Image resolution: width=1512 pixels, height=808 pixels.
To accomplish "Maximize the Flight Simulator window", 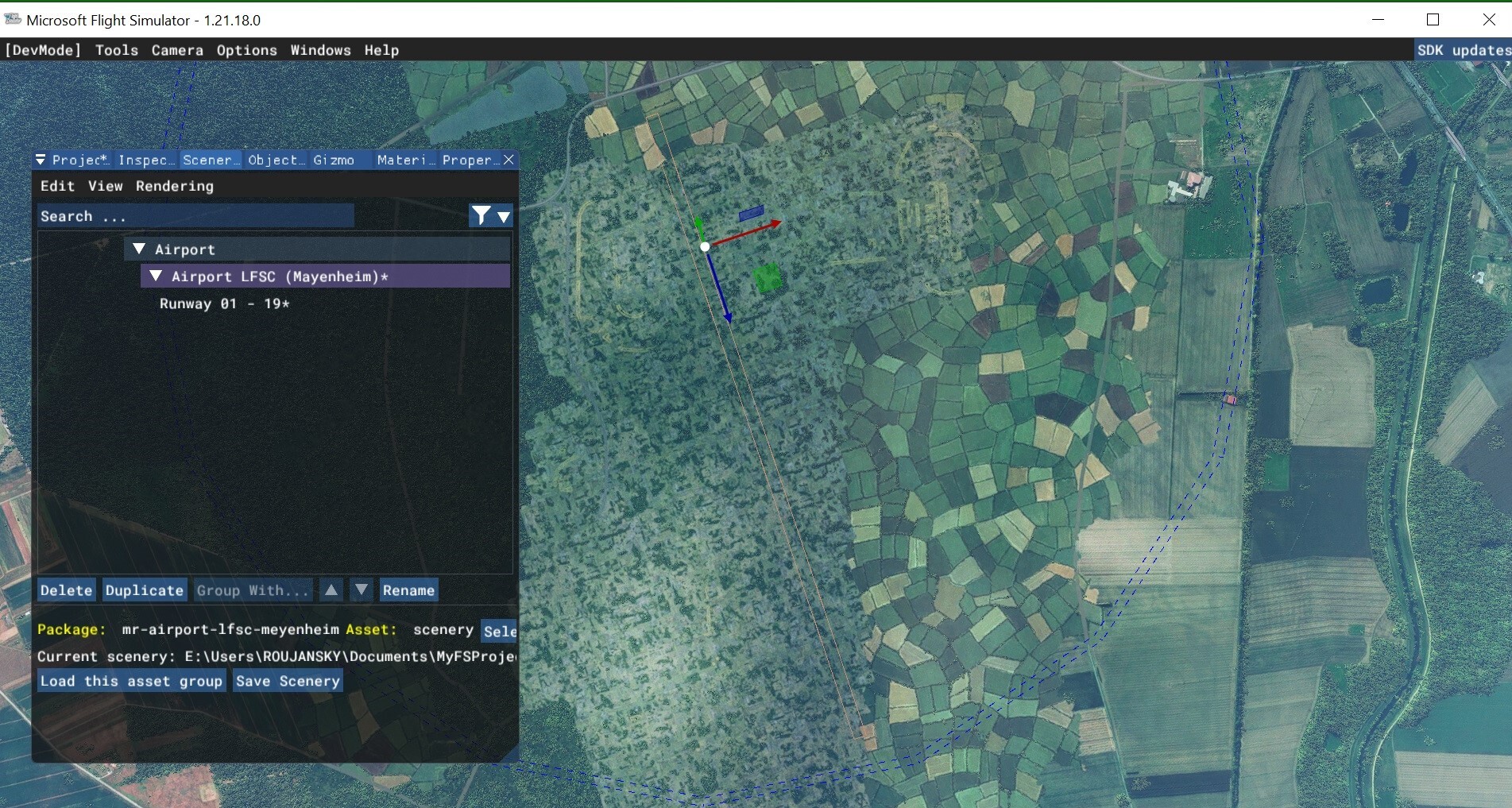I will coord(1433,19).
